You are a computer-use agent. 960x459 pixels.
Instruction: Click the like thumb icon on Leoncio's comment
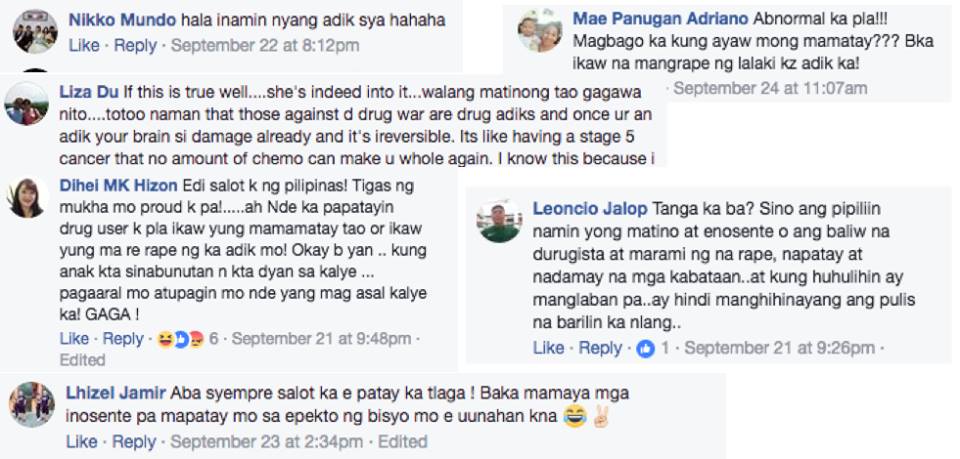(645, 348)
